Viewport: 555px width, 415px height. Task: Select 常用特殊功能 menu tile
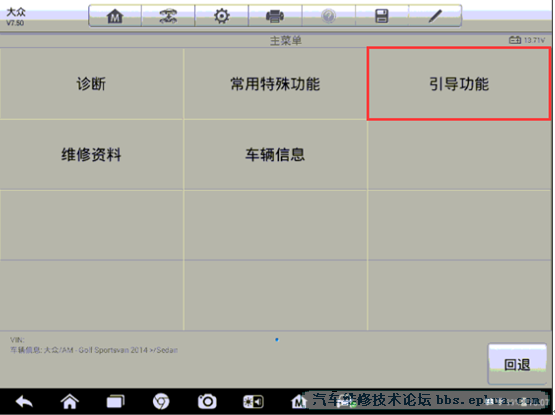pyautogui.click(x=275, y=84)
